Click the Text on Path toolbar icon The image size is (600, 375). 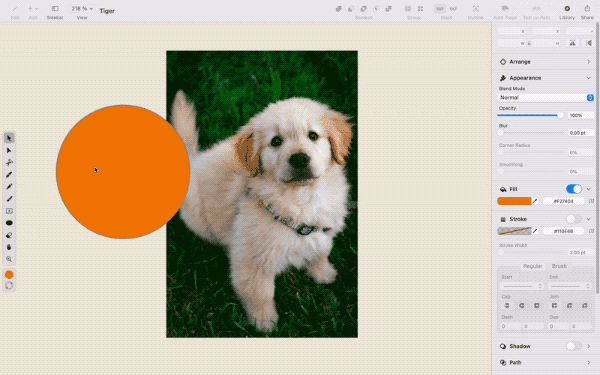(536, 8)
